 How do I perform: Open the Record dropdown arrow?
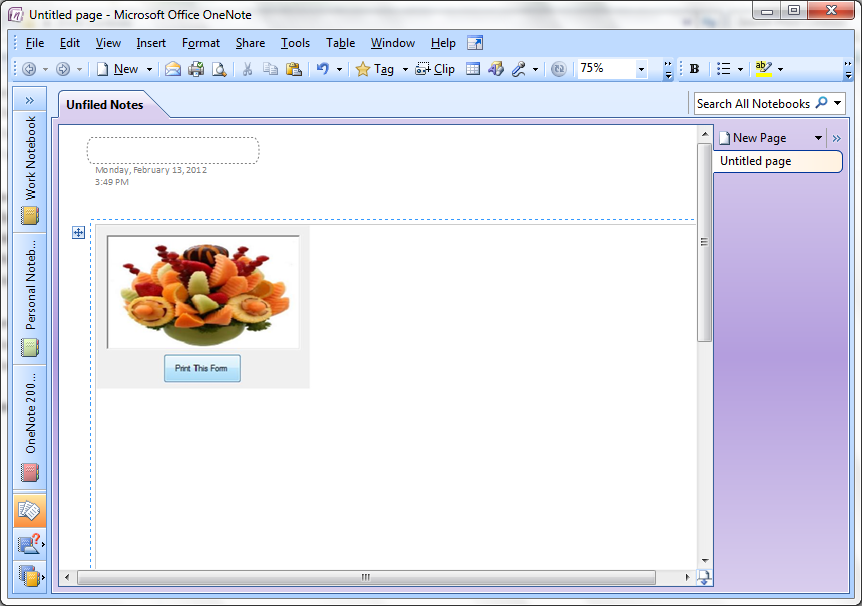pyautogui.click(x=535, y=69)
